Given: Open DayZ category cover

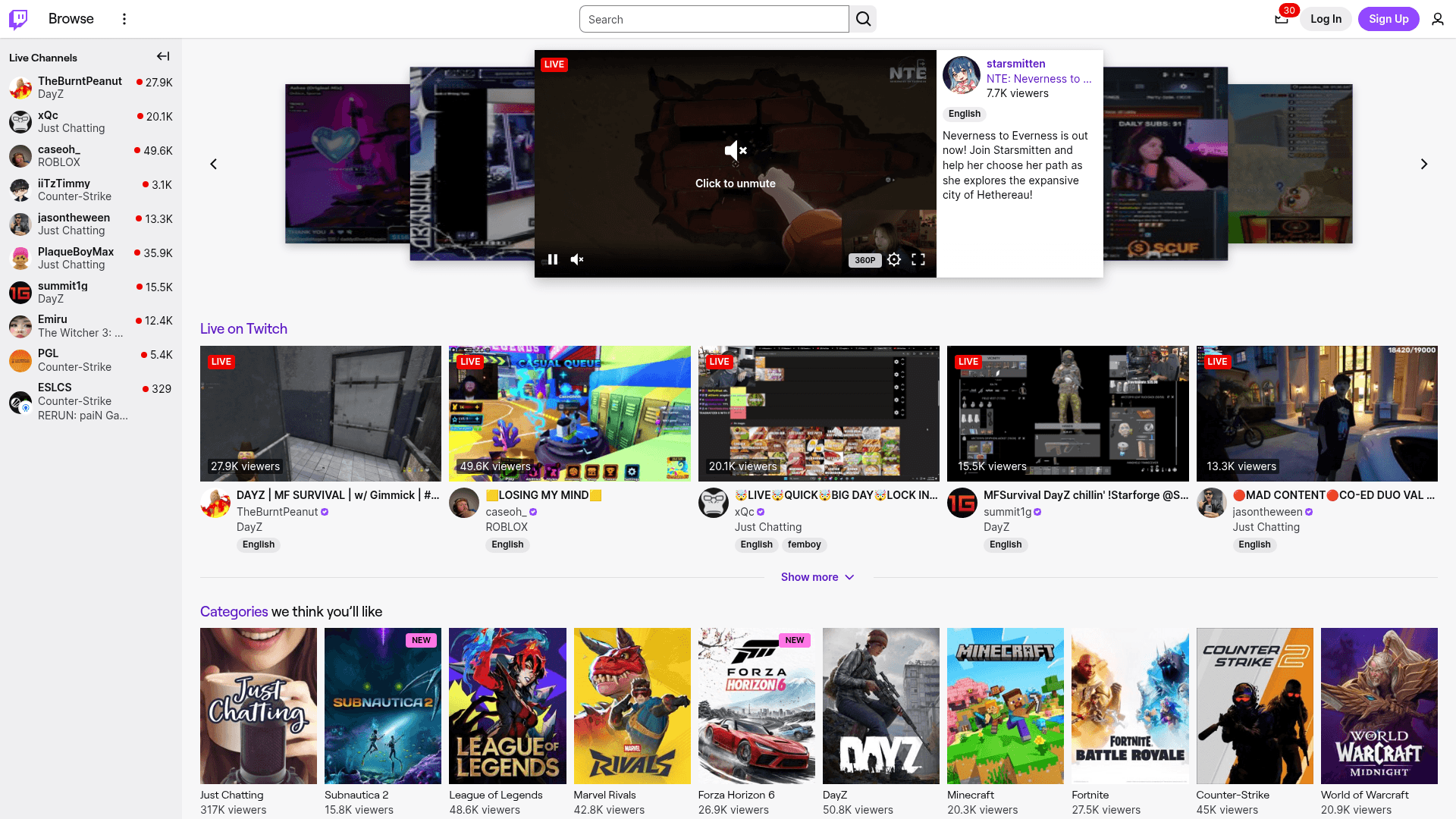Looking at the screenshot, I should 881,706.
